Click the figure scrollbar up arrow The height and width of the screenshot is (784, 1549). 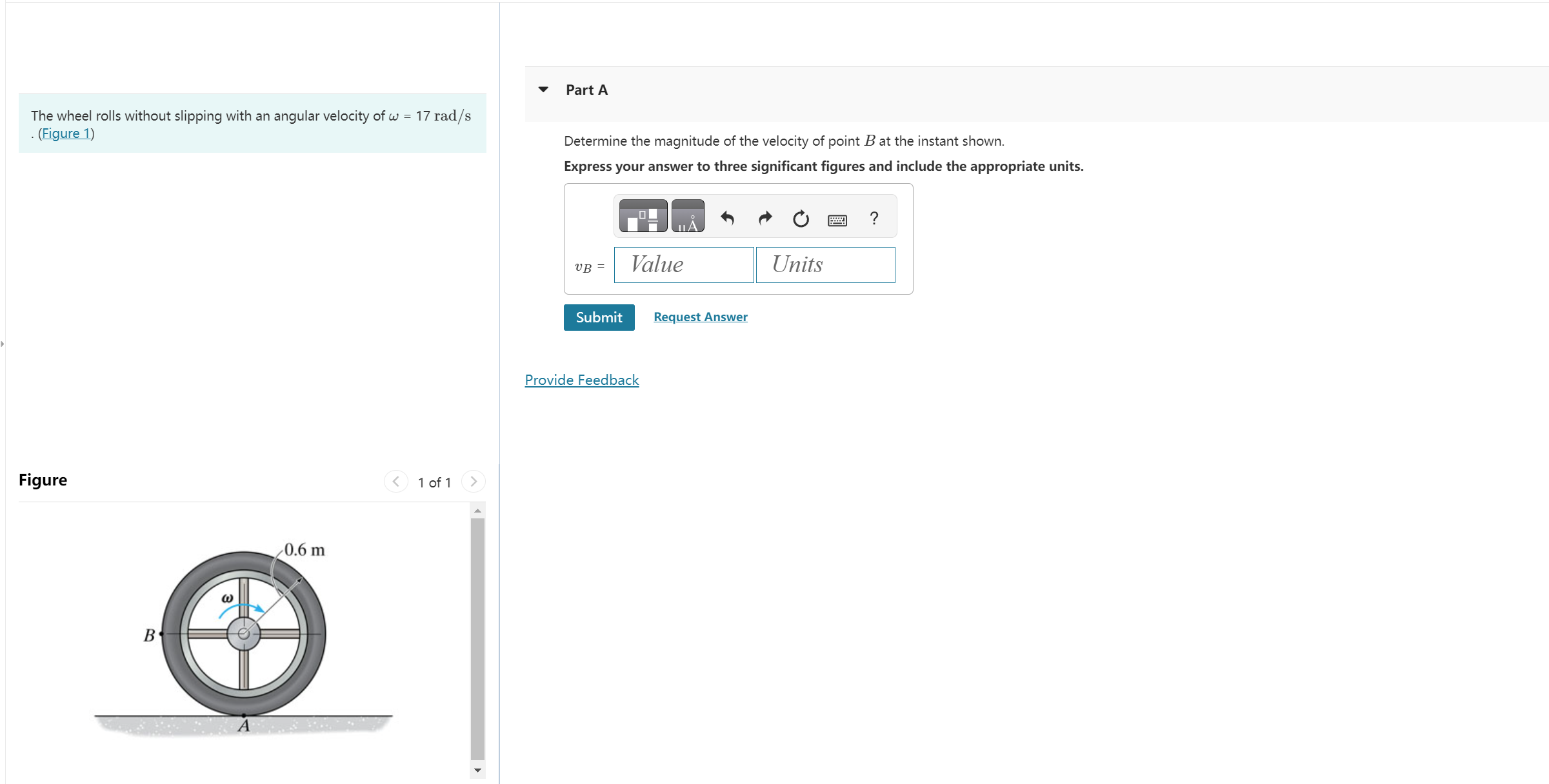pyautogui.click(x=477, y=511)
